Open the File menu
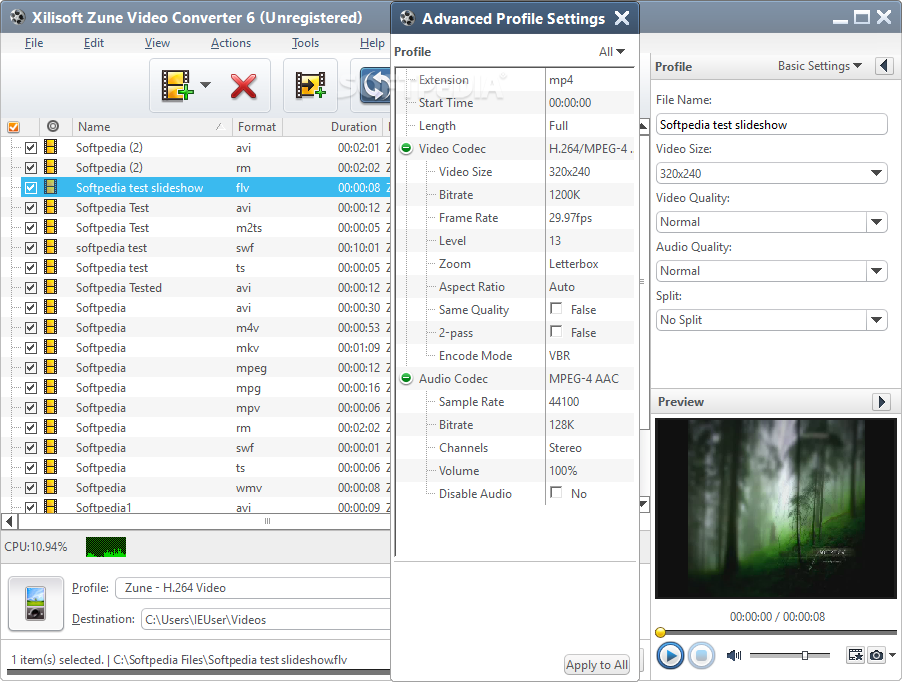The image size is (902, 682). coord(34,43)
